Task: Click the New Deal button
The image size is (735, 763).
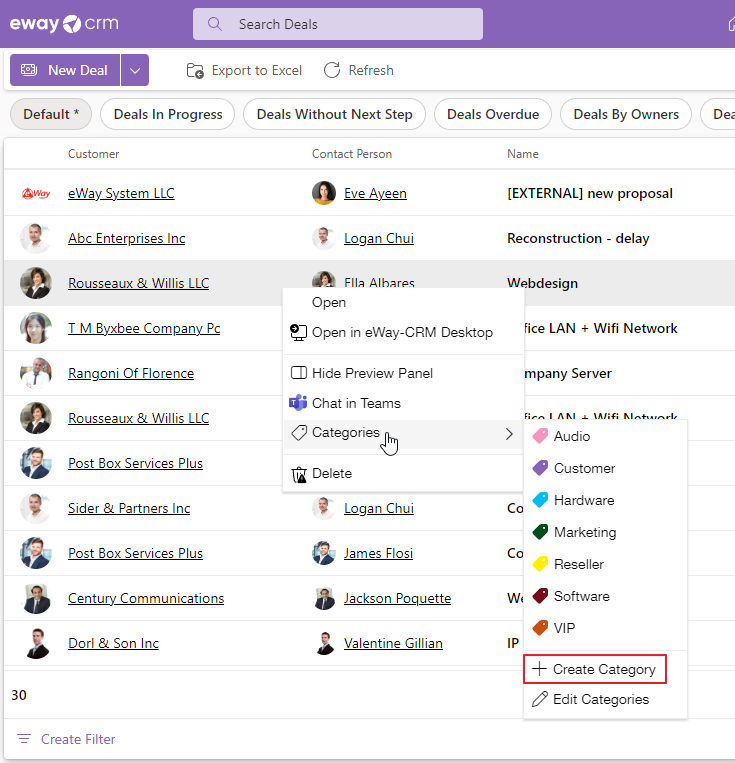Action: point(65,70)
